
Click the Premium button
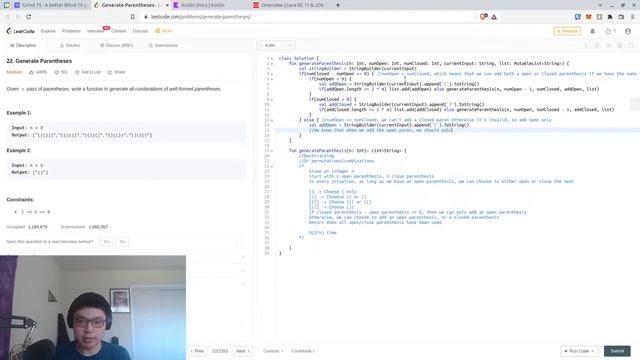(567, 31)
